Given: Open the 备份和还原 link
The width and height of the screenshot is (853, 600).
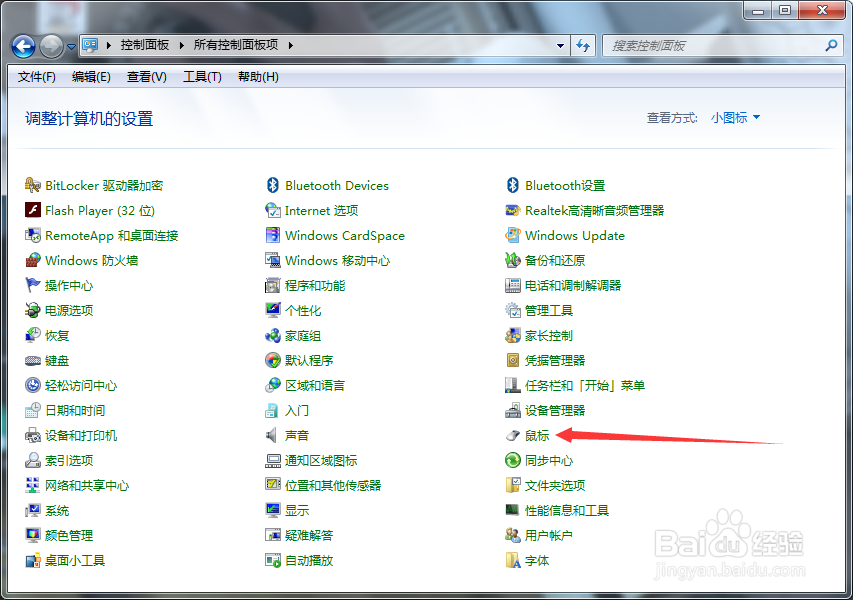Looking at the screenshot, I should tap(555, 261).
